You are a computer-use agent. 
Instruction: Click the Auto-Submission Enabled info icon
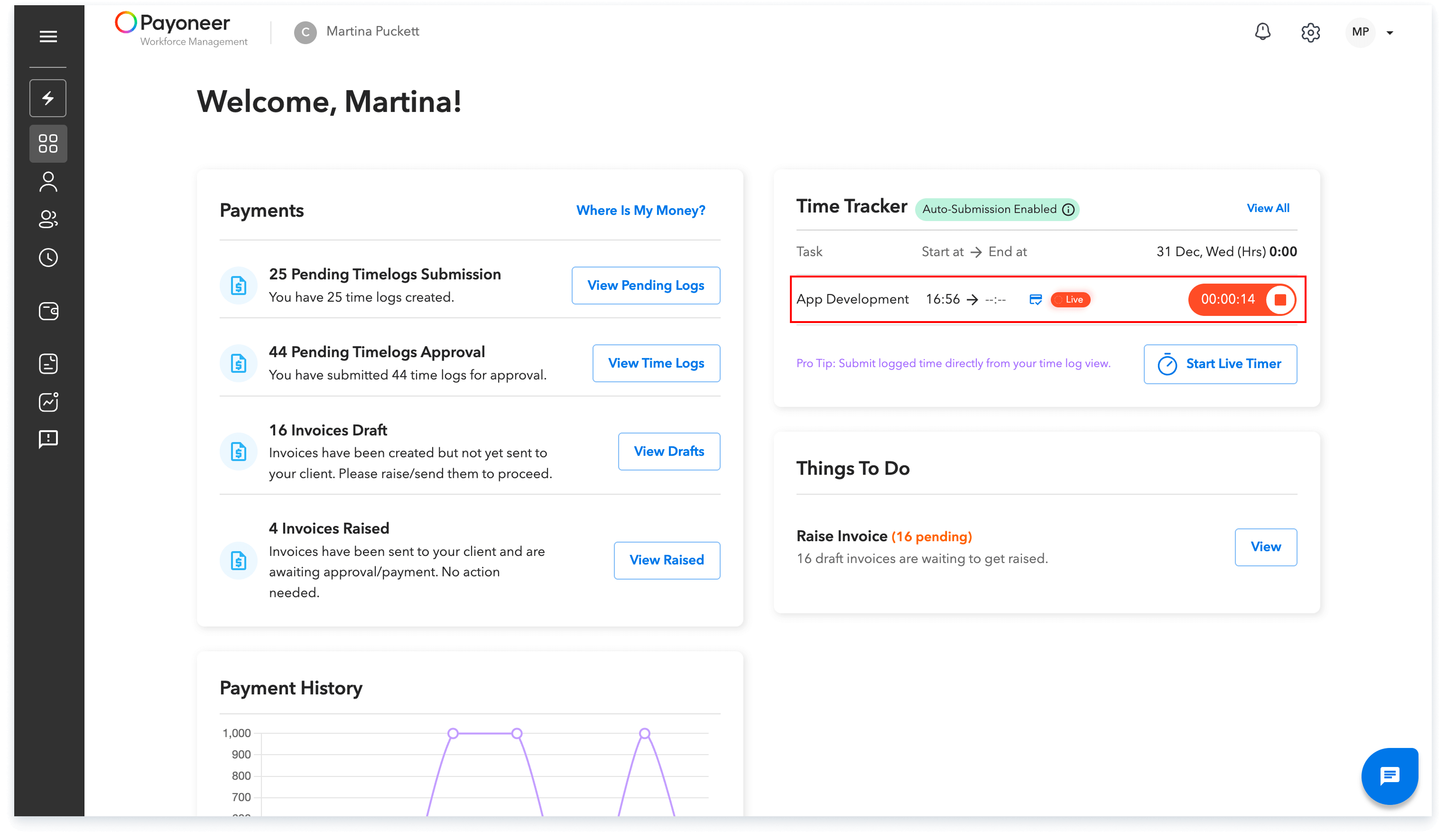click(x=1068, y=210)
